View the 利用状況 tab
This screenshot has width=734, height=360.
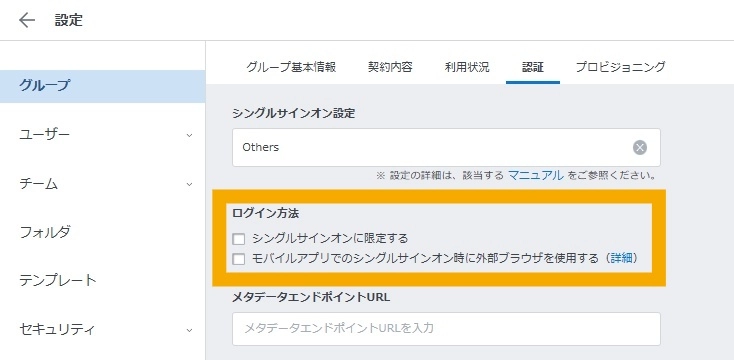click(x=467, y=67)
